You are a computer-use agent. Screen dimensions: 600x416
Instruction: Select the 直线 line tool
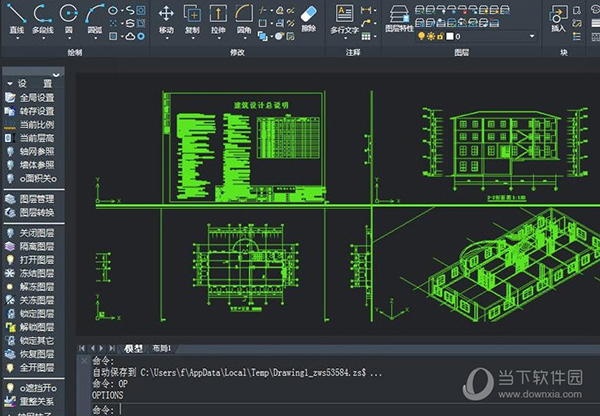[17, 17]
